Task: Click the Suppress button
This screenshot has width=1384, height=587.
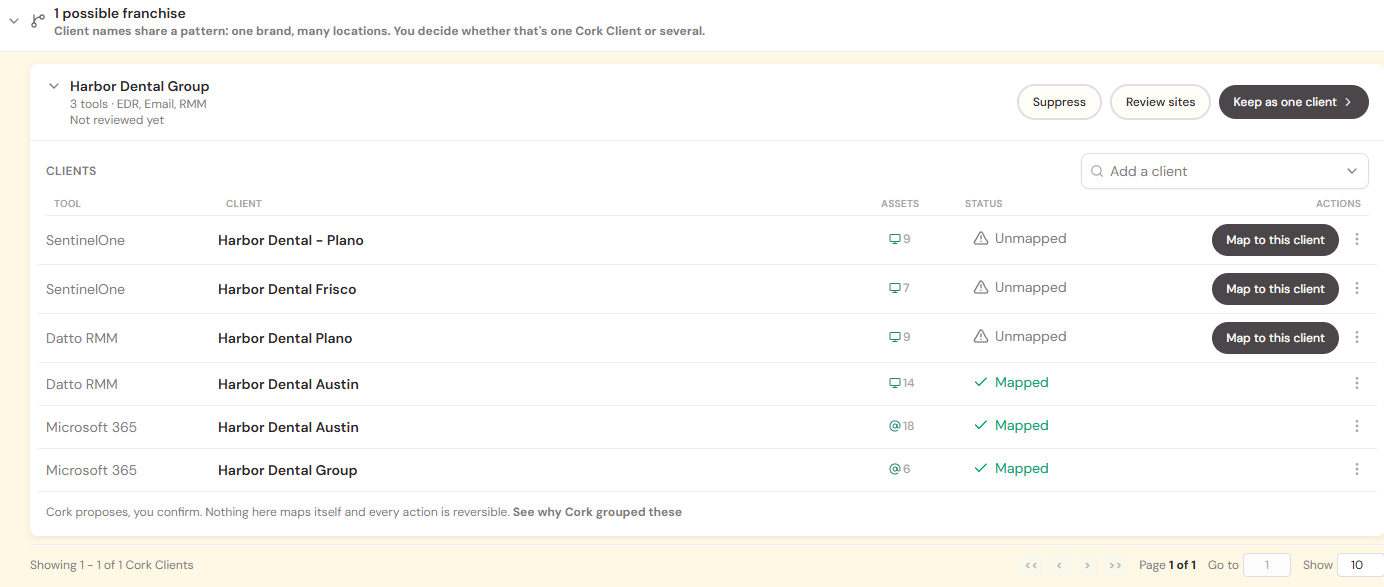Action: click(1059, 102)
